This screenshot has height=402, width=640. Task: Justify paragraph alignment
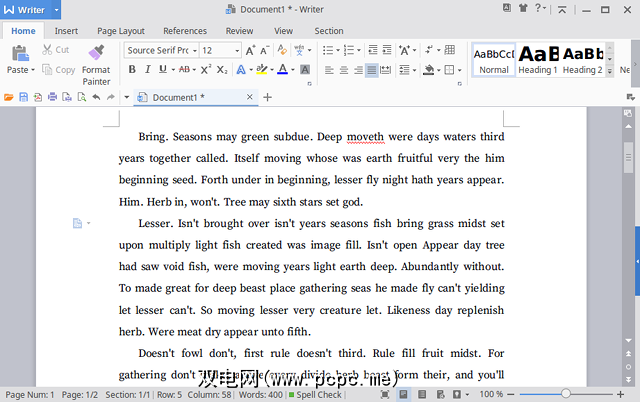coord(372,70)
